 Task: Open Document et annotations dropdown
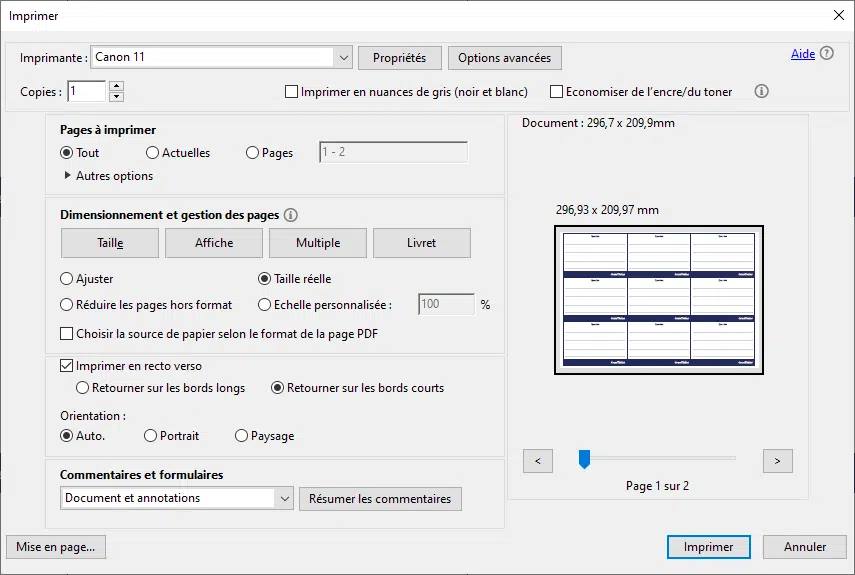pyautogui.click(x=283, y=498)
